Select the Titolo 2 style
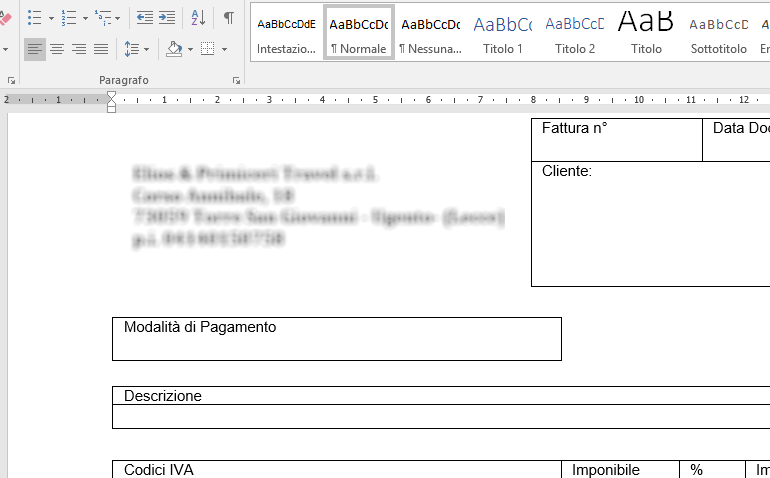This screenshot has width=770, height=478. click(x=575, y=32)
